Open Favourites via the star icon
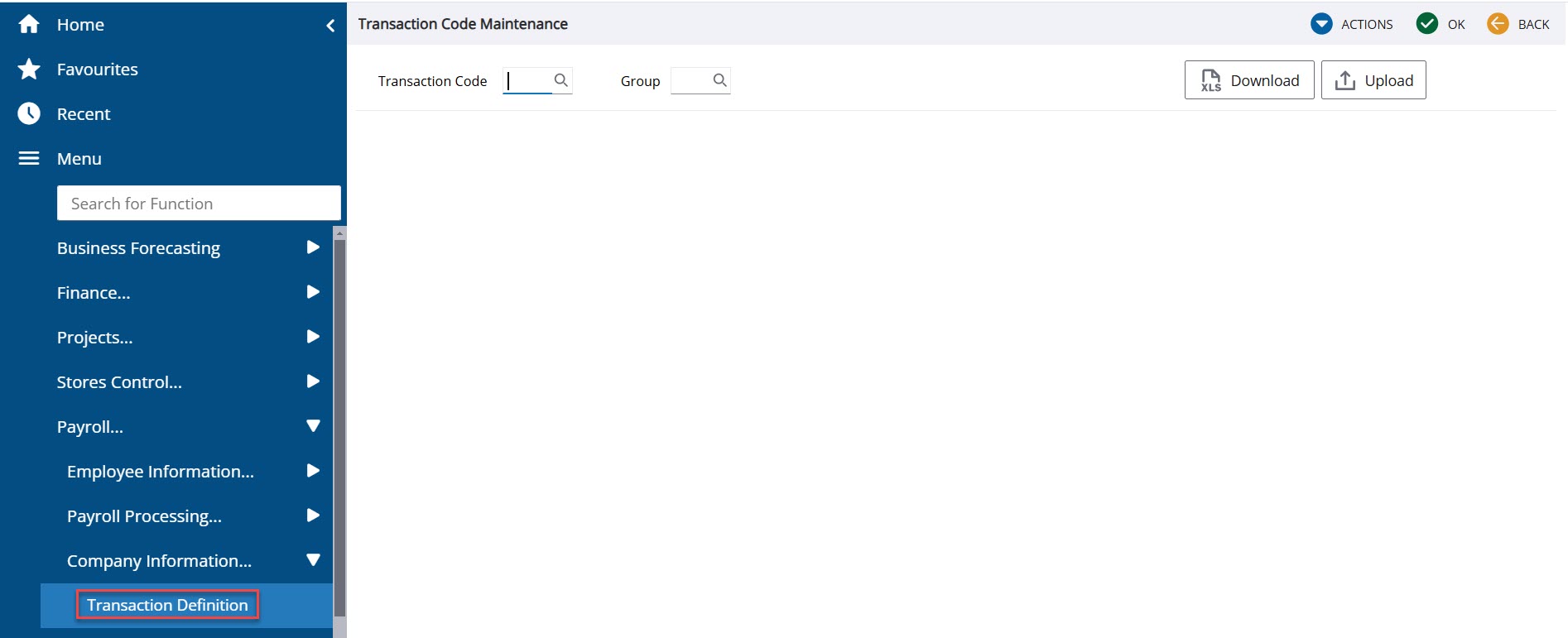Viewport: 1568px width, 638px height. [29, 69]
